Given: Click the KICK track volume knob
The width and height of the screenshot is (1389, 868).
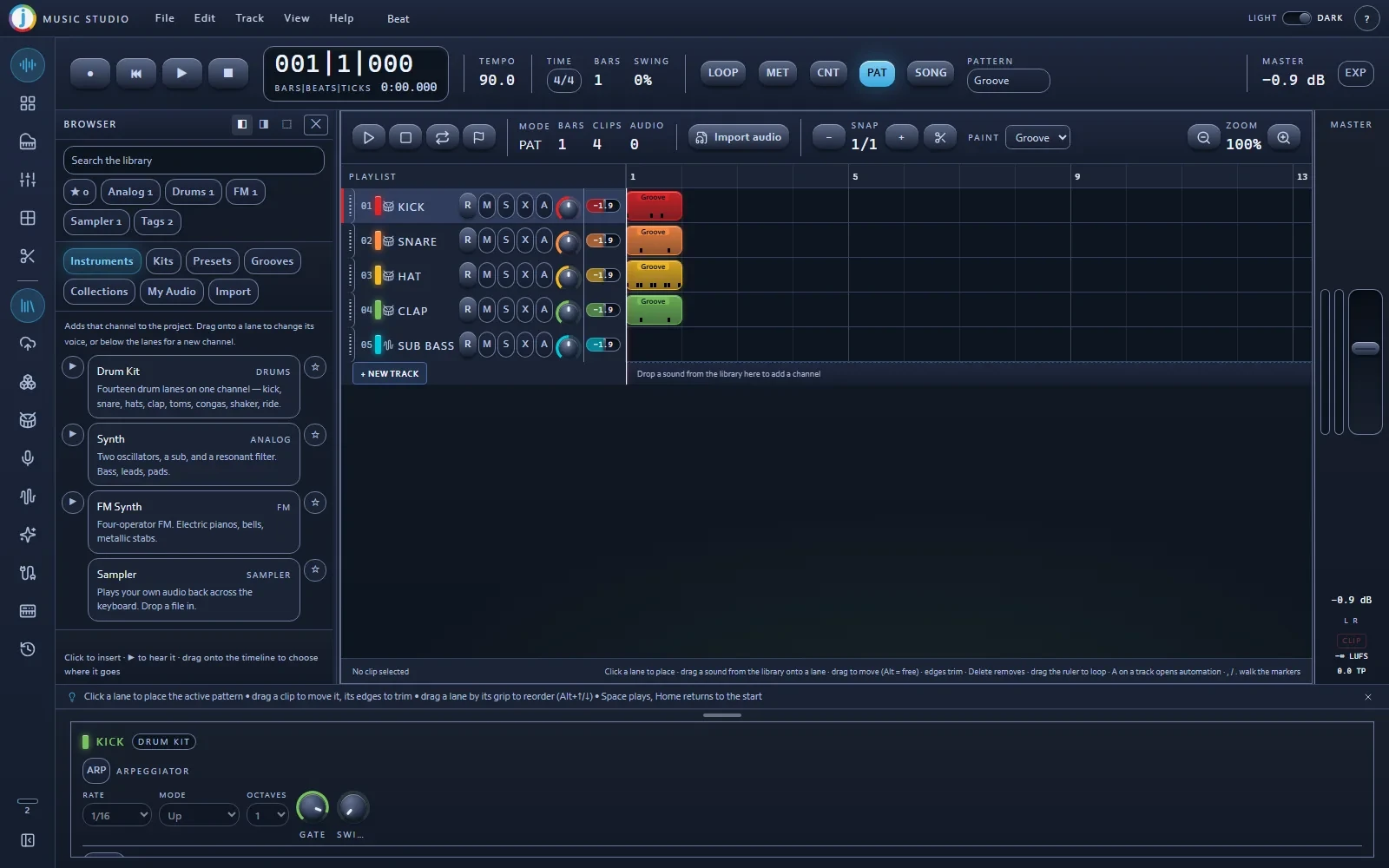Looking at the screenshot, I should pyautogui.click(x=567, y=207).
